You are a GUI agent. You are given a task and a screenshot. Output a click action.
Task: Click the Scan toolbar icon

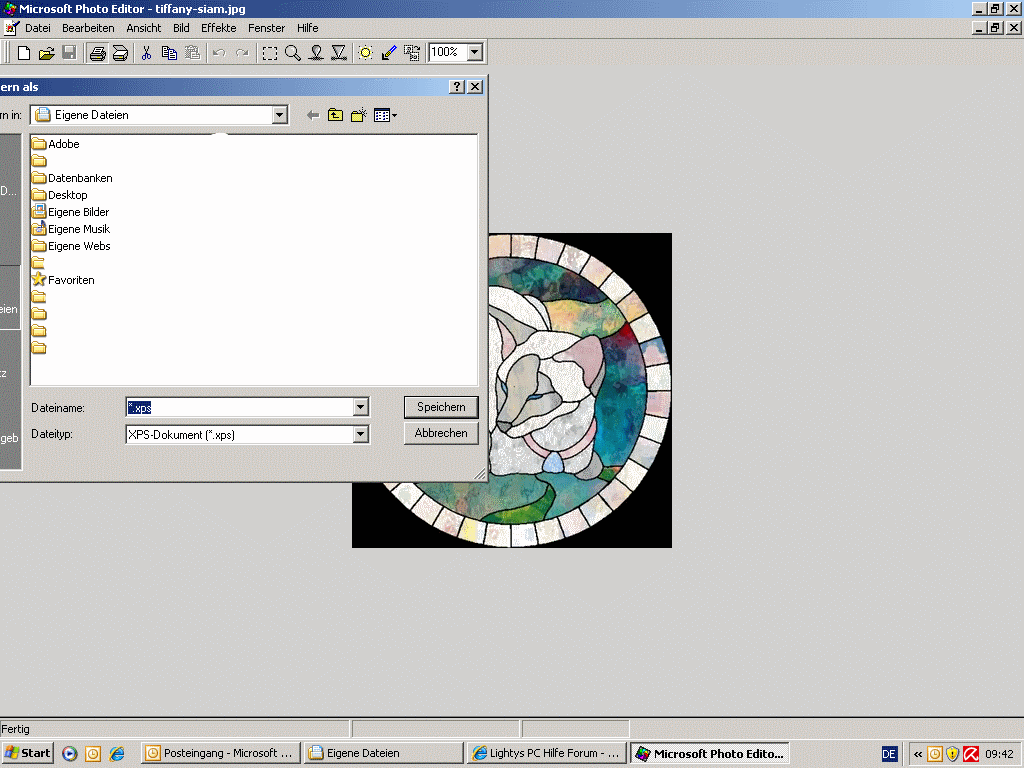pos(120,53)
